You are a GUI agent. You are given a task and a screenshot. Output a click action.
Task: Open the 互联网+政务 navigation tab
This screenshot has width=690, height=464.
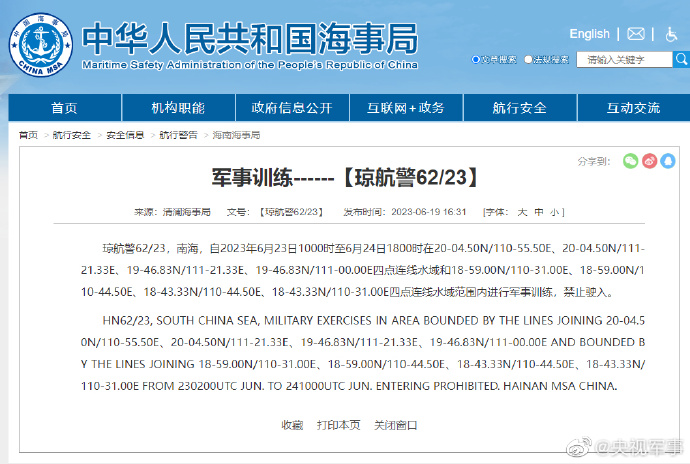click(406, 108)
